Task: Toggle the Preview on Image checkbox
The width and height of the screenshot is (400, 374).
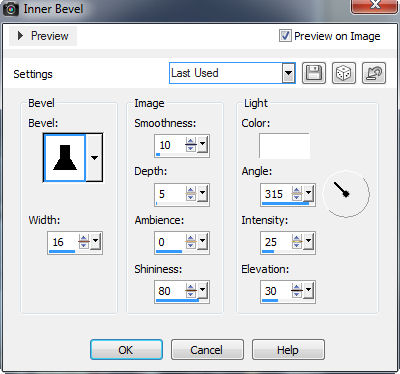Action: click(x=285, y=36)
